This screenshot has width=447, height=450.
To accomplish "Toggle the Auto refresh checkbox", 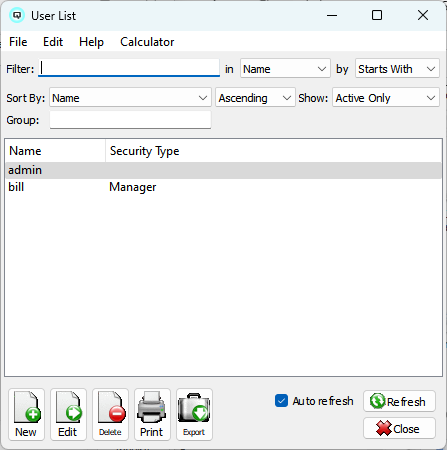I will [281, 401].
